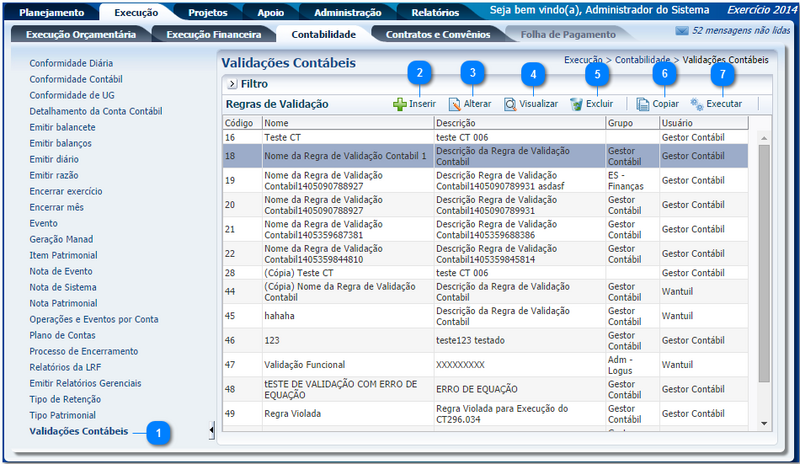Click the Alterar edit icon
Viewport: 800px width, 464px height.
tap(455, 104)
